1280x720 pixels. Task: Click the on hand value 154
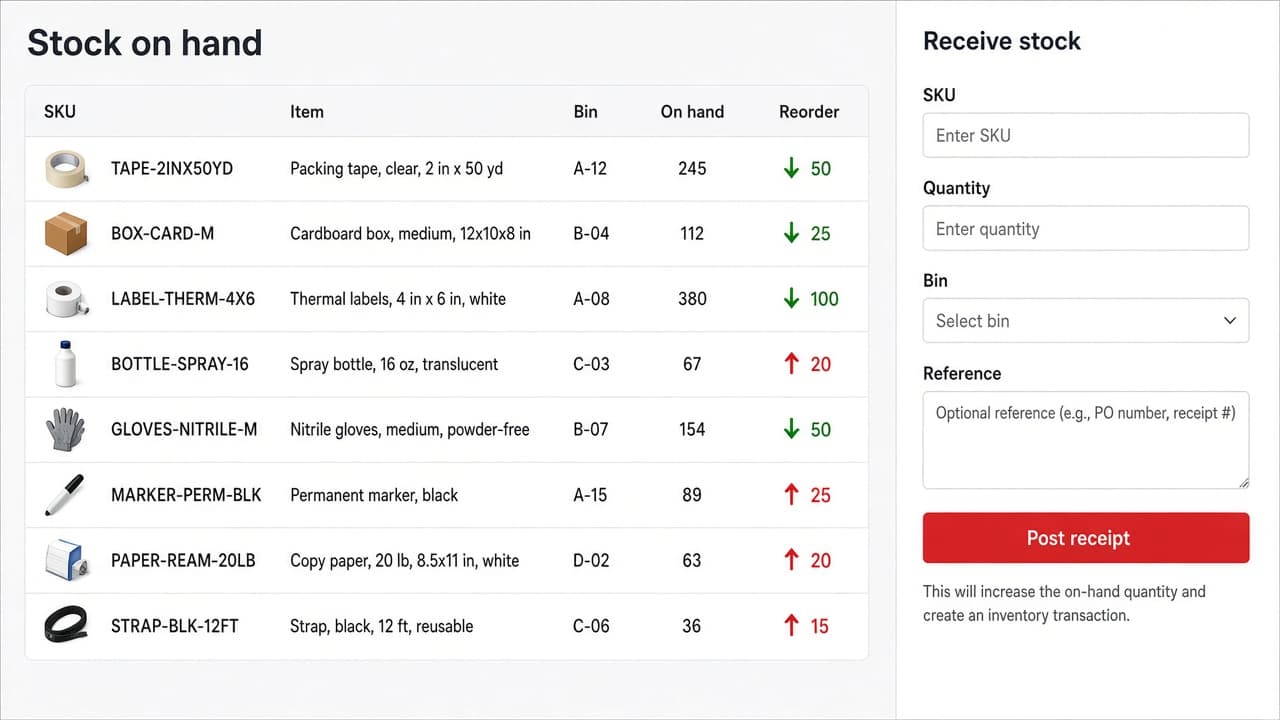pos(692,430)
